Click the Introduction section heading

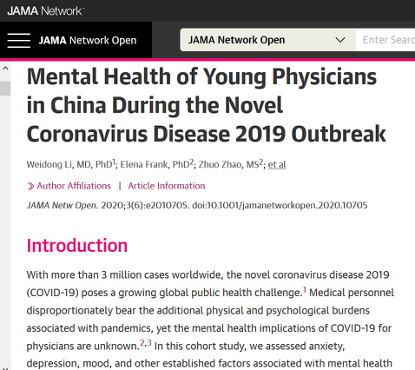point(77,246)
